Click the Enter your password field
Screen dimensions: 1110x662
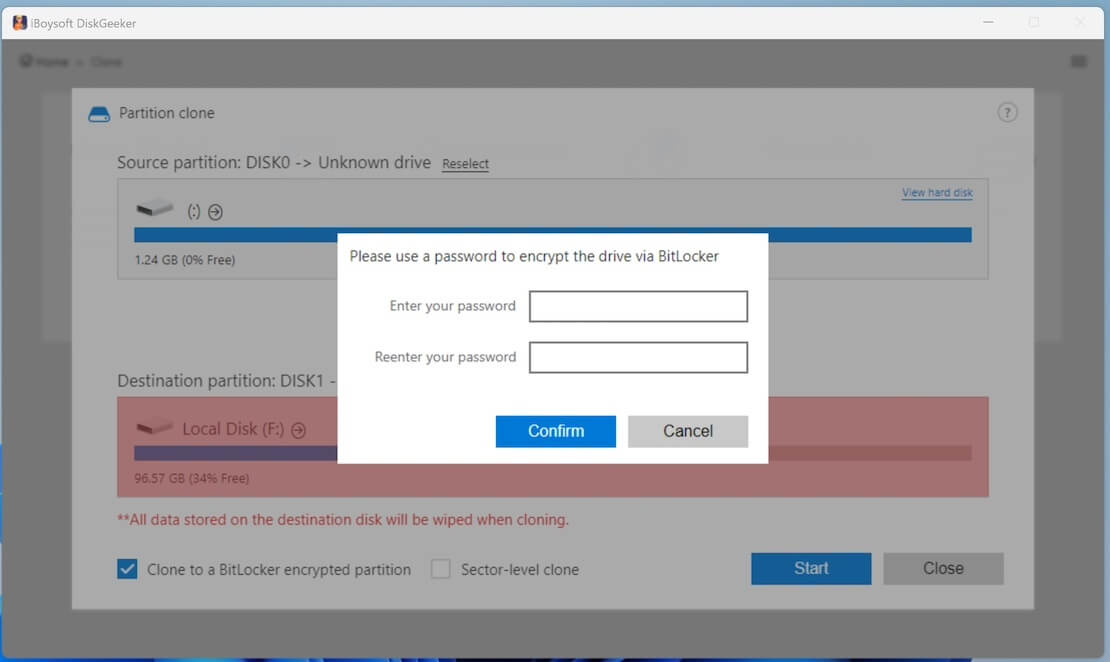638,306
